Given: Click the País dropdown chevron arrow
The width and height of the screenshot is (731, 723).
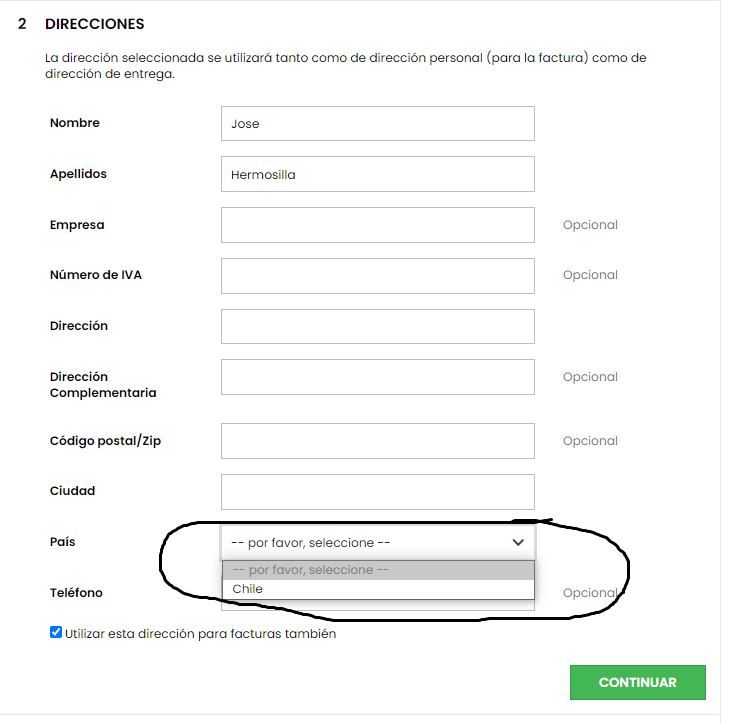Looking at the screenshot, I should [518, 542].
